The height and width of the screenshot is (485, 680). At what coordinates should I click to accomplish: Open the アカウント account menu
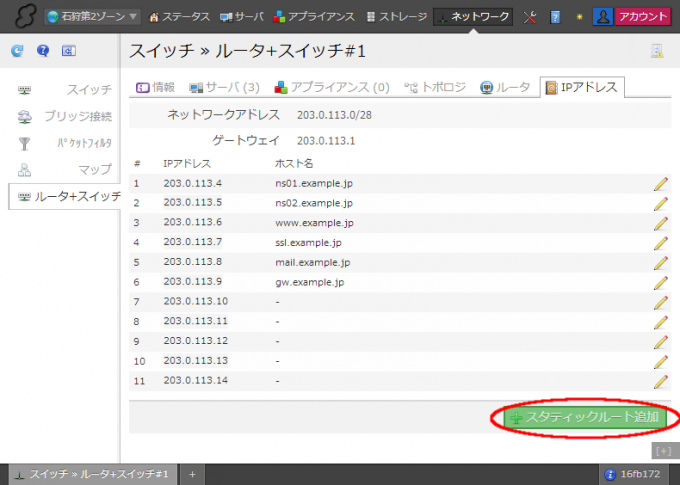pos(632,17)
